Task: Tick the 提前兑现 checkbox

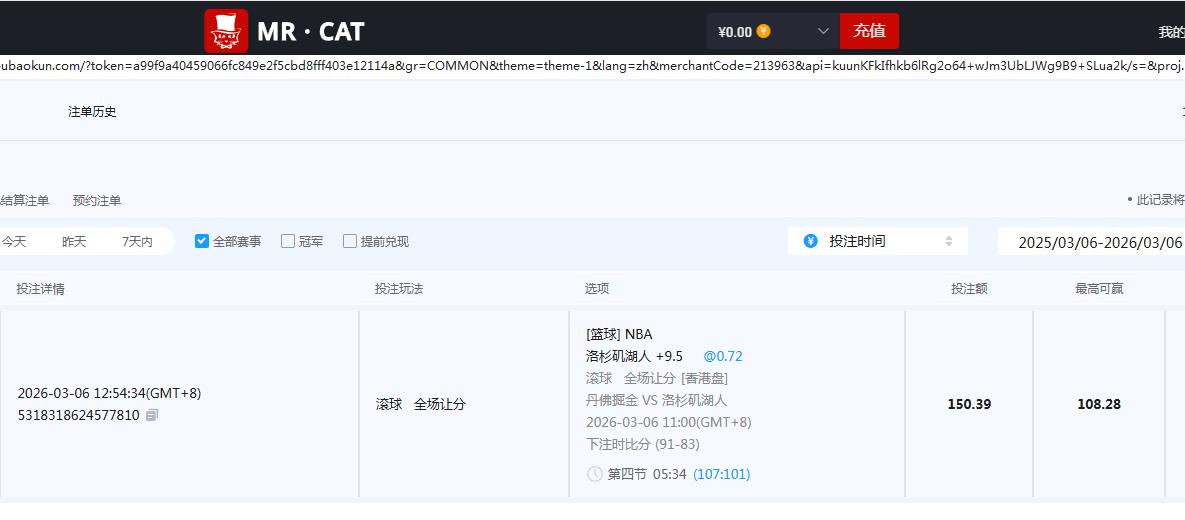Action: click(x=350, y=241)
